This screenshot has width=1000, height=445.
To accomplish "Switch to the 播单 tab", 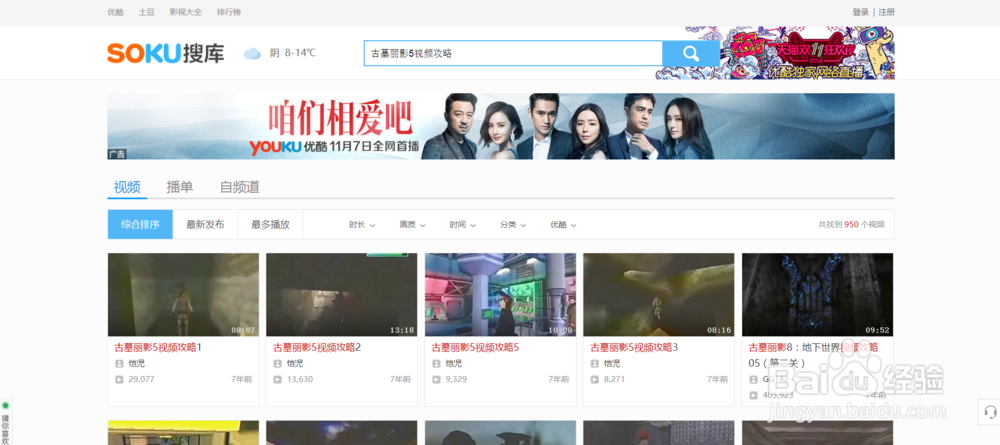I will 180,187.
